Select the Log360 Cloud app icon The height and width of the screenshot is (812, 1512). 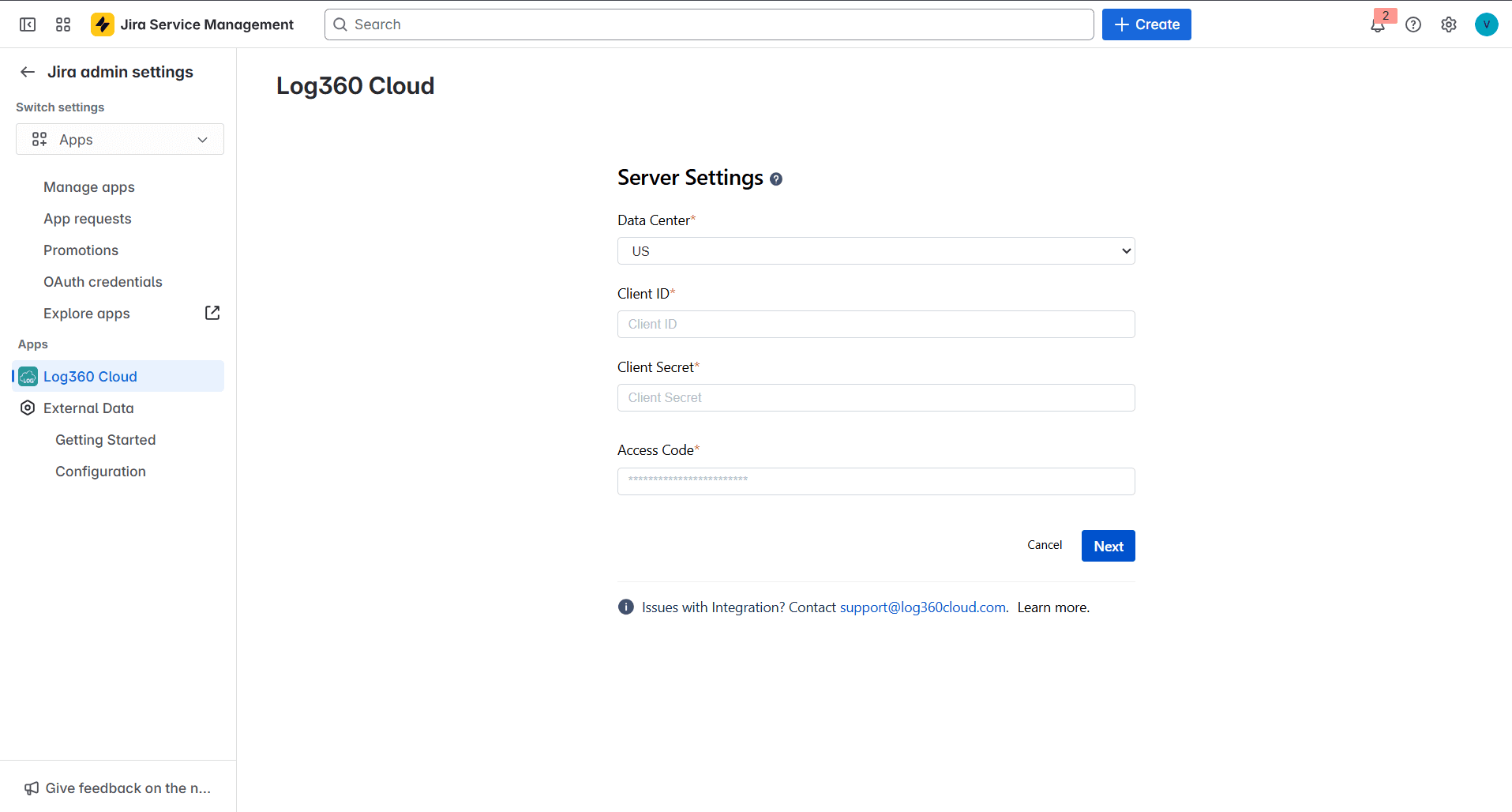click(x=28, y=377)
